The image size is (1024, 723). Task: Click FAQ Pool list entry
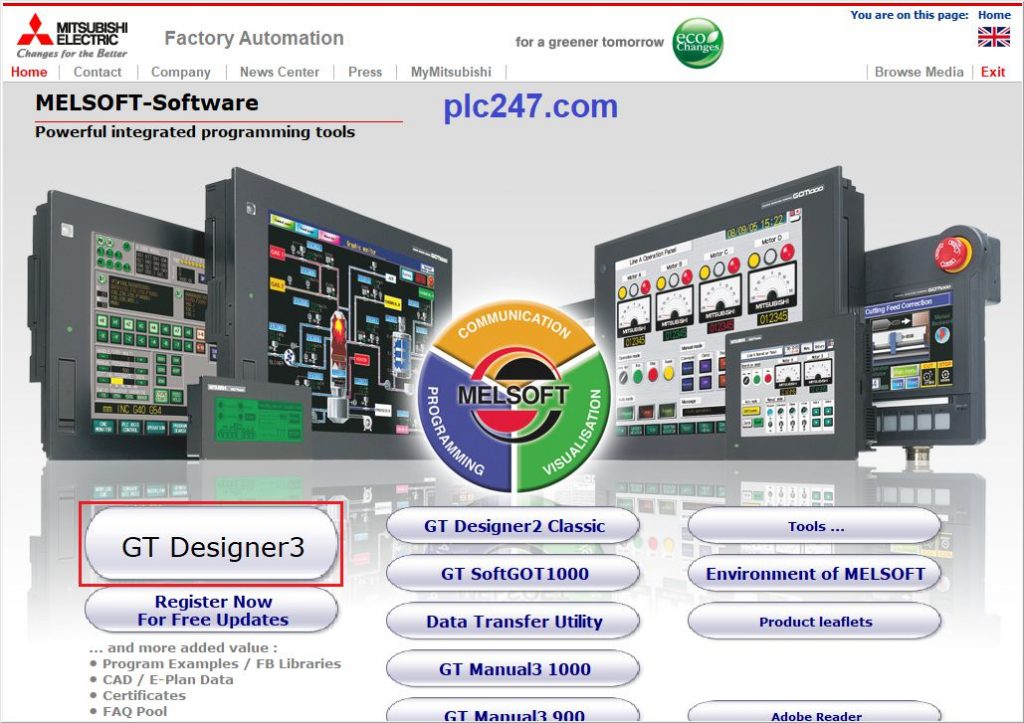135,711
